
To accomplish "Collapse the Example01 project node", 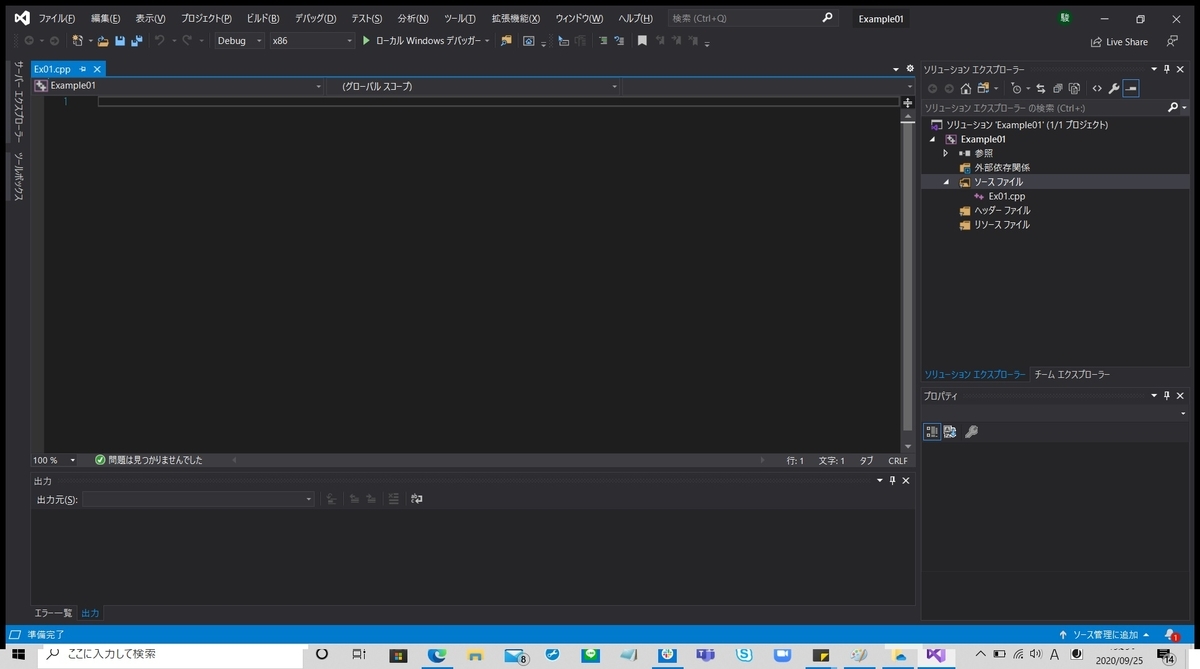I will 933,139.
